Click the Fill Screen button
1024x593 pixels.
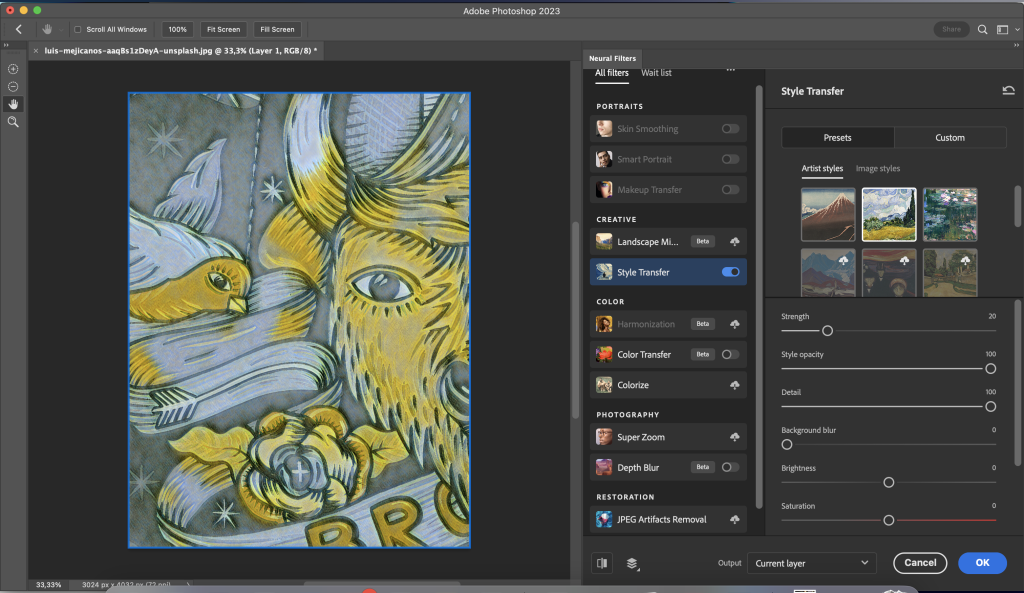tap(278, 29)
